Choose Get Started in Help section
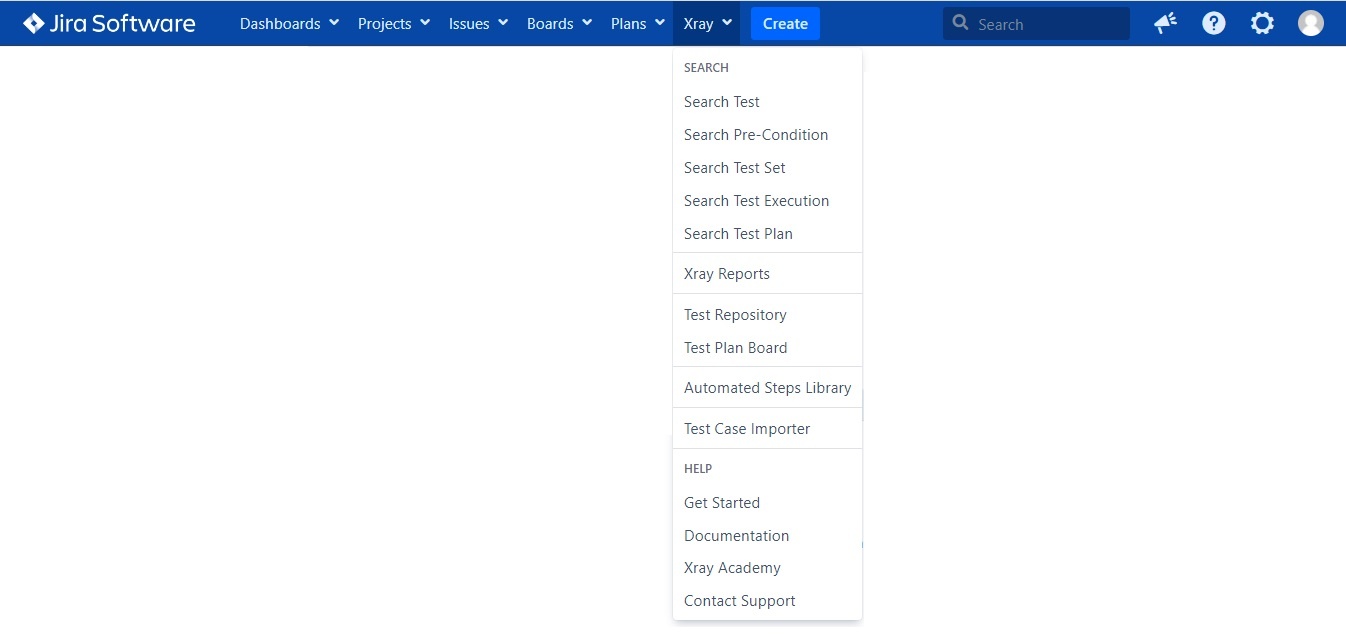Screen dimensions: 1346x634 click(767, 503)
